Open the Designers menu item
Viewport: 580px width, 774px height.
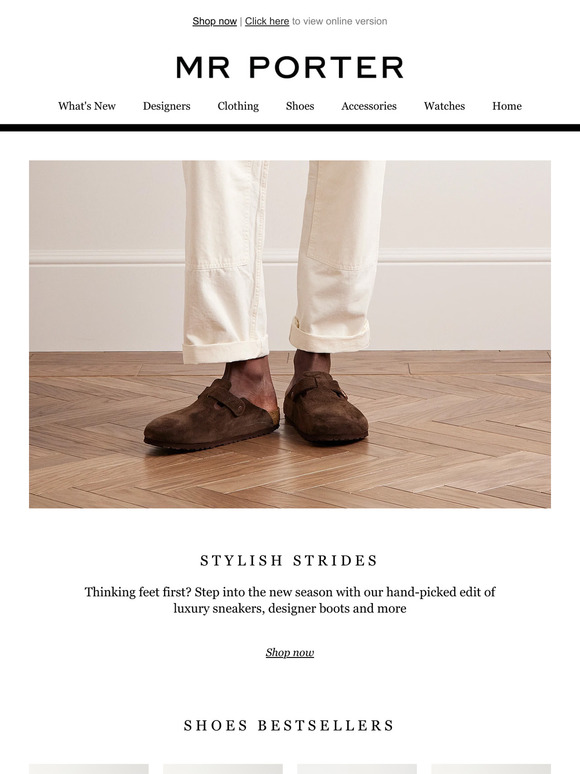(x=166, y=106)
